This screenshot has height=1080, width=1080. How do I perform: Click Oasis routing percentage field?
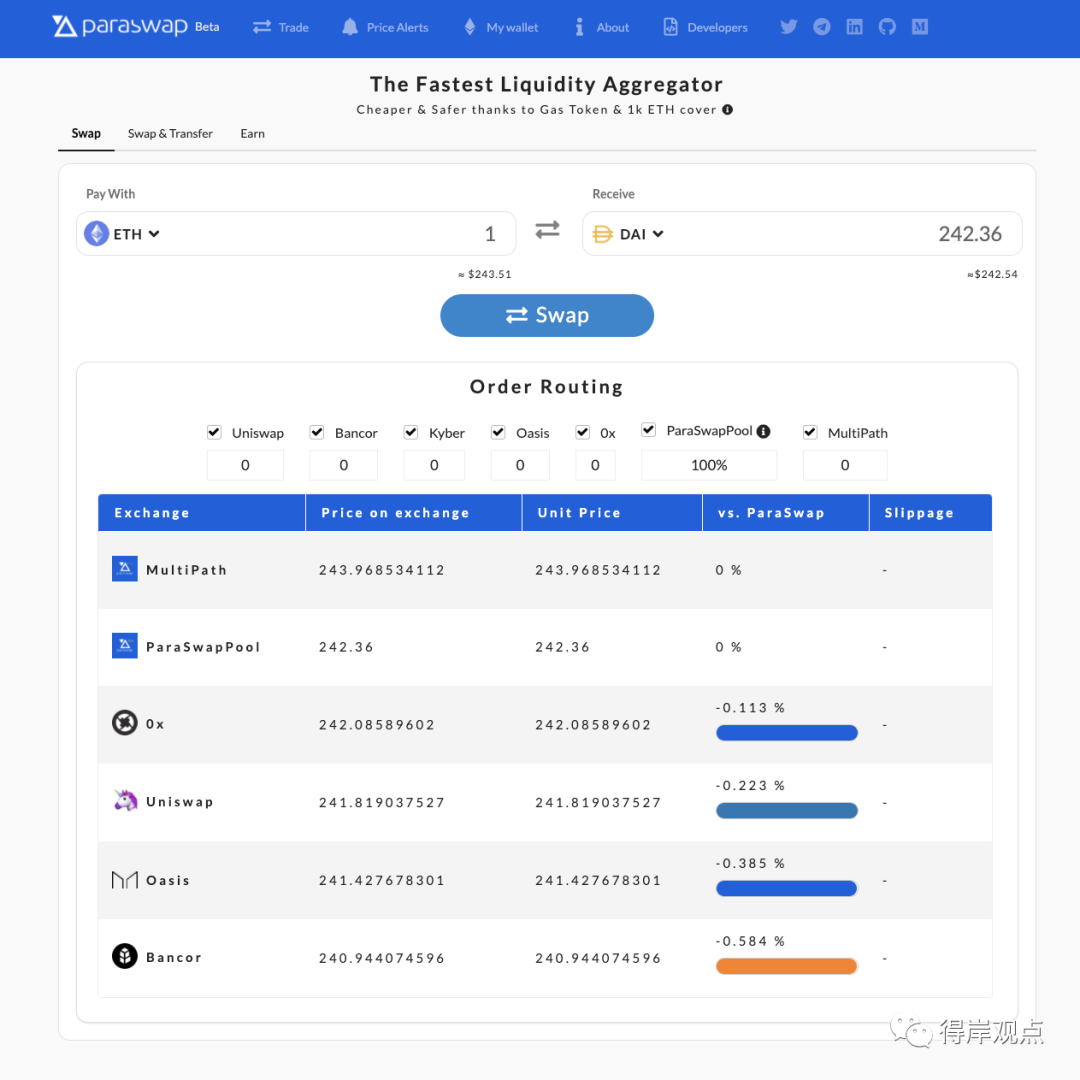[x=520, y=465]
